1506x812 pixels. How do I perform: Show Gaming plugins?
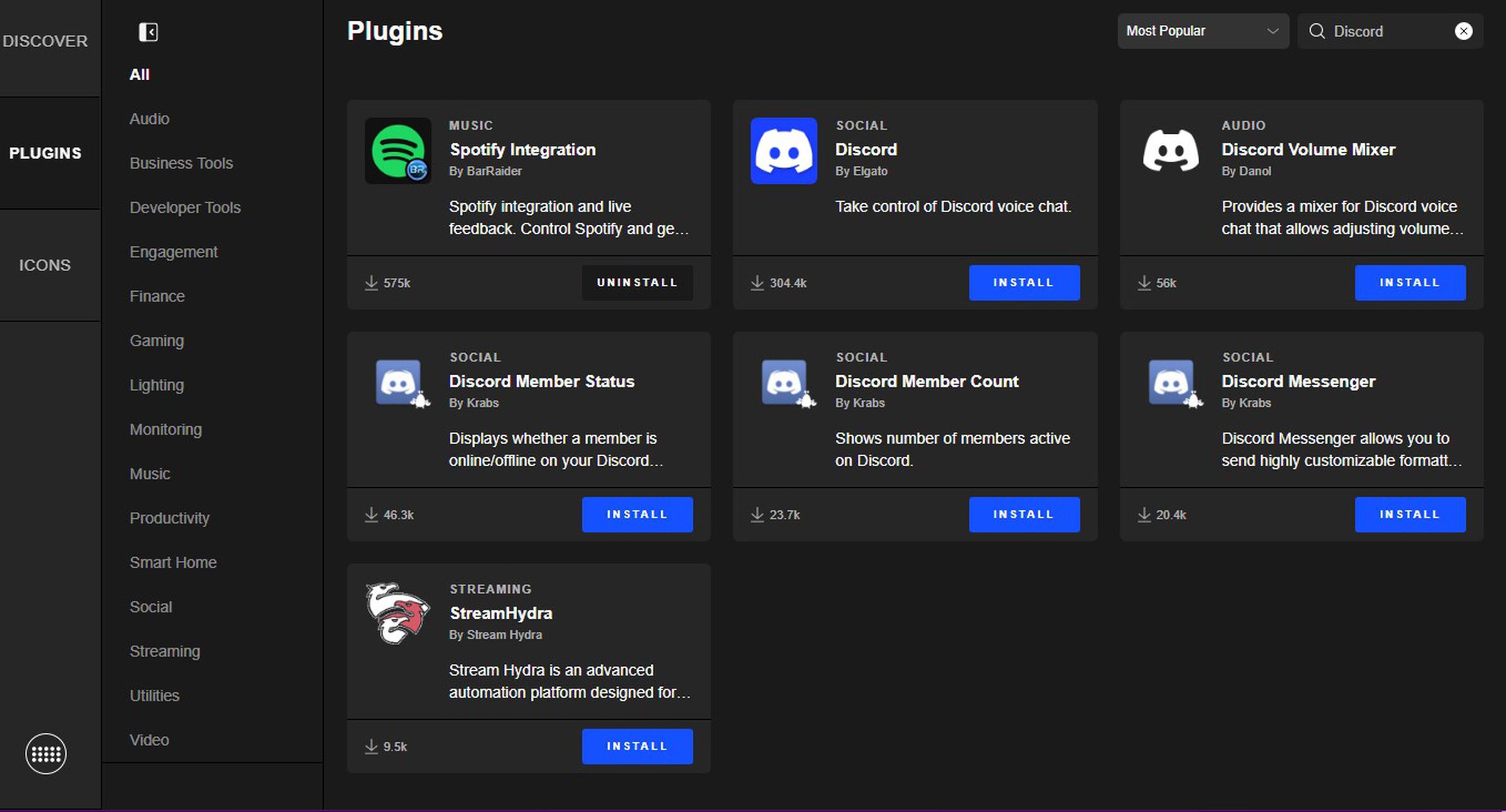(x=157, y=341)
